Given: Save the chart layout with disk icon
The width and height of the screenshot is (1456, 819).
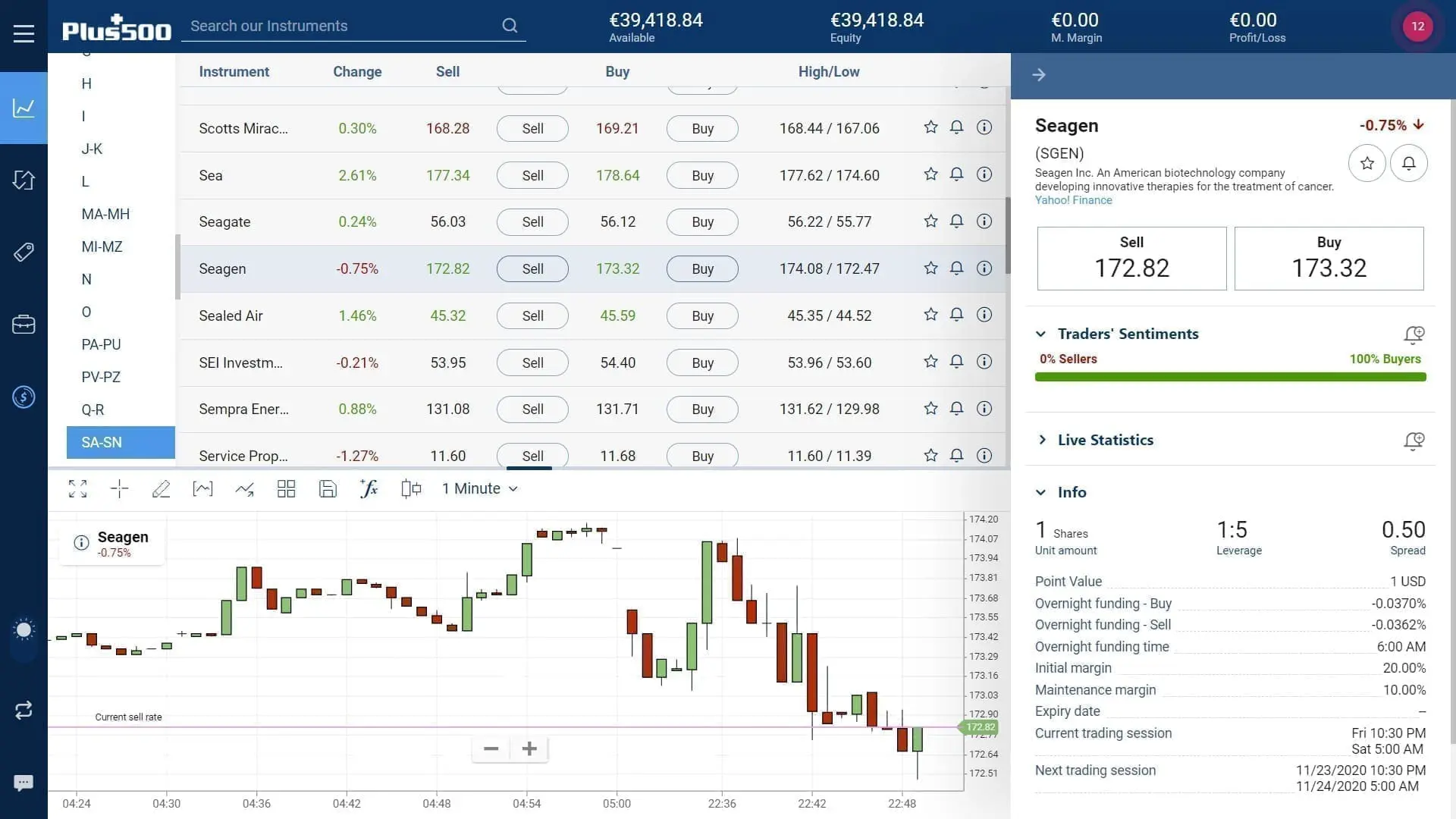Looking at the screenshot, I should click(x=328, y=489).
